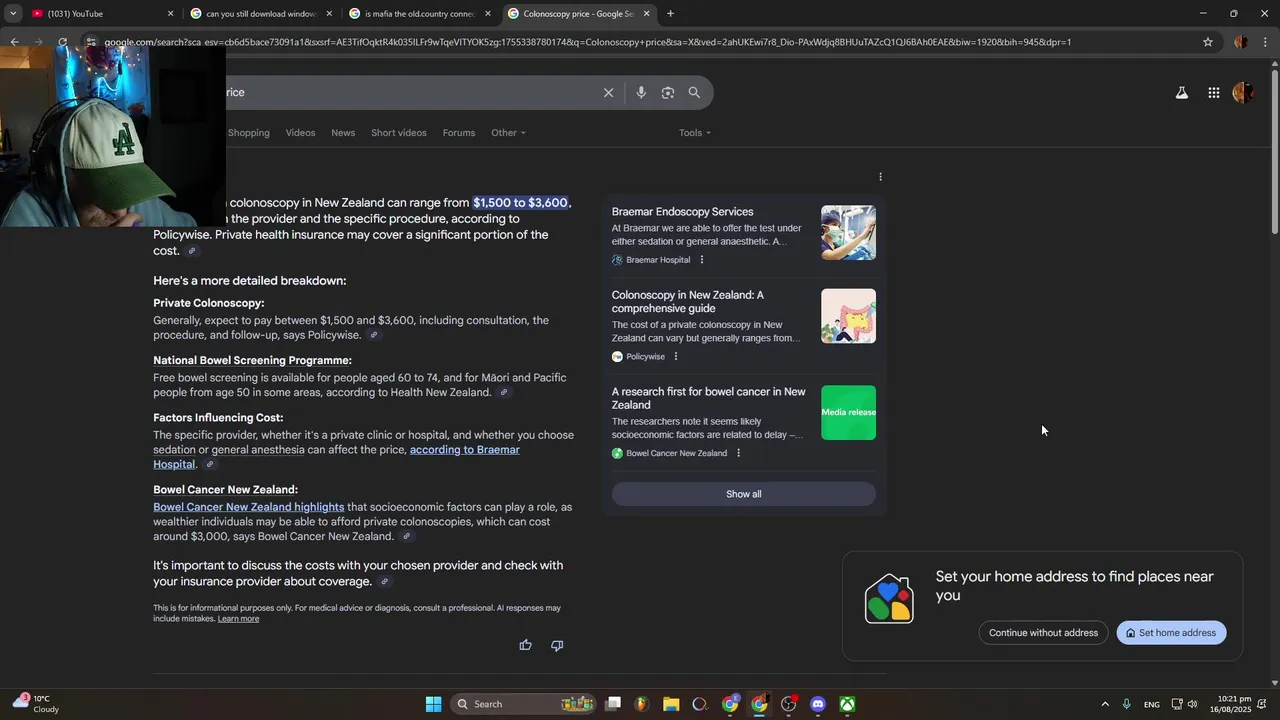Click Continue without address

tap(1043, 633)
